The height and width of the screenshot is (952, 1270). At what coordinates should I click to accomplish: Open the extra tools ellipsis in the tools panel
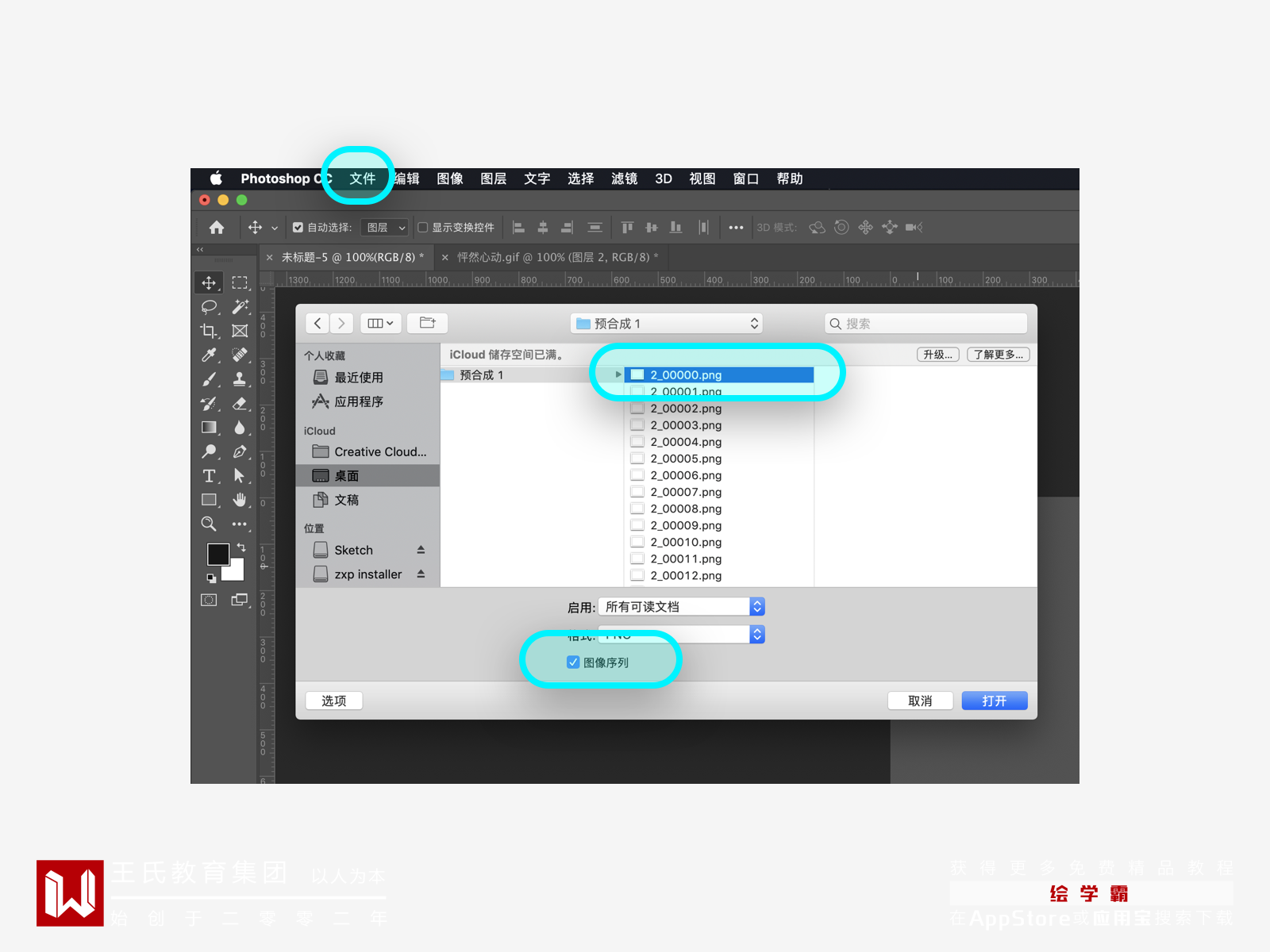pos(240,524)
